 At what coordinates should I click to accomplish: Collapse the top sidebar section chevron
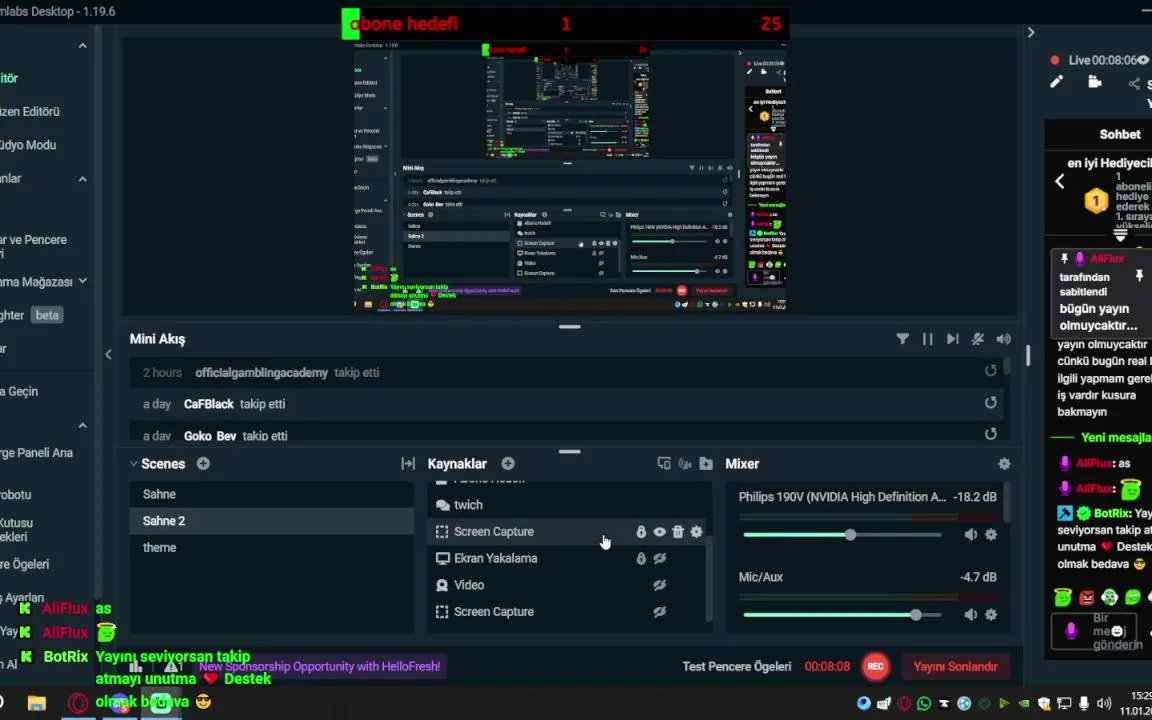tap(83, 46)
